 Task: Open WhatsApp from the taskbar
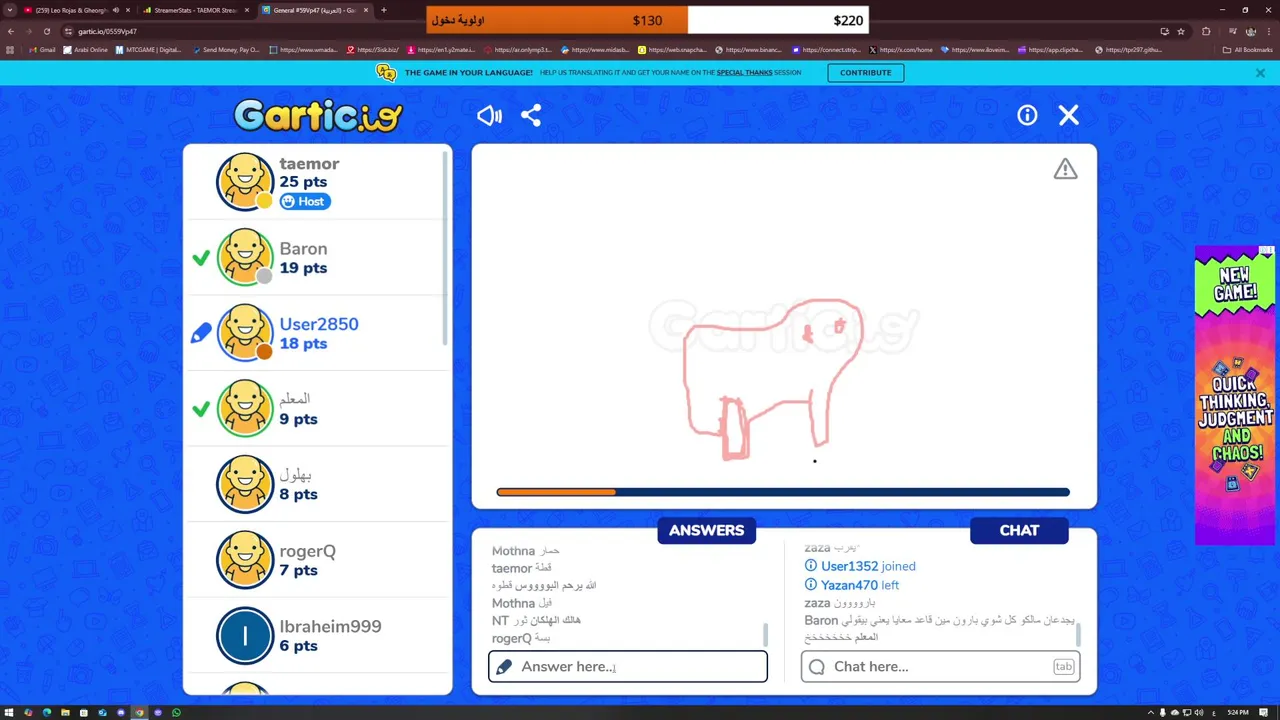(x=176, y=713)
